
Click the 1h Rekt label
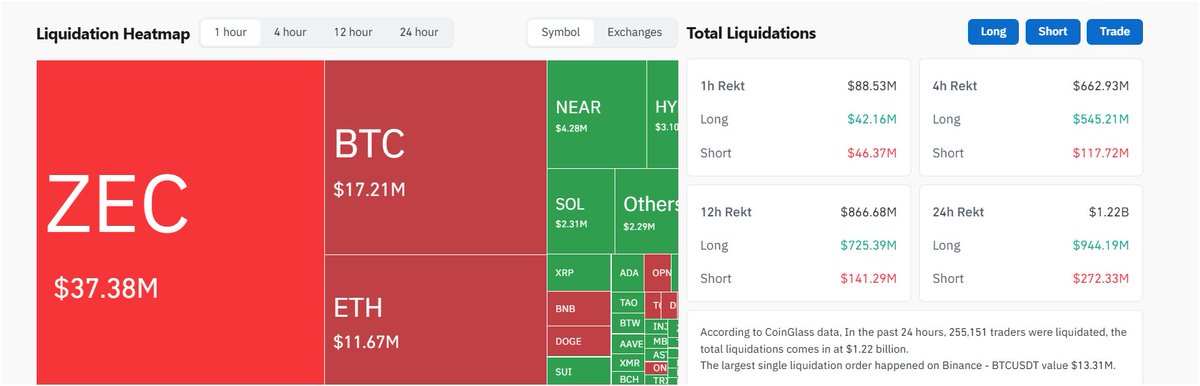723,86
